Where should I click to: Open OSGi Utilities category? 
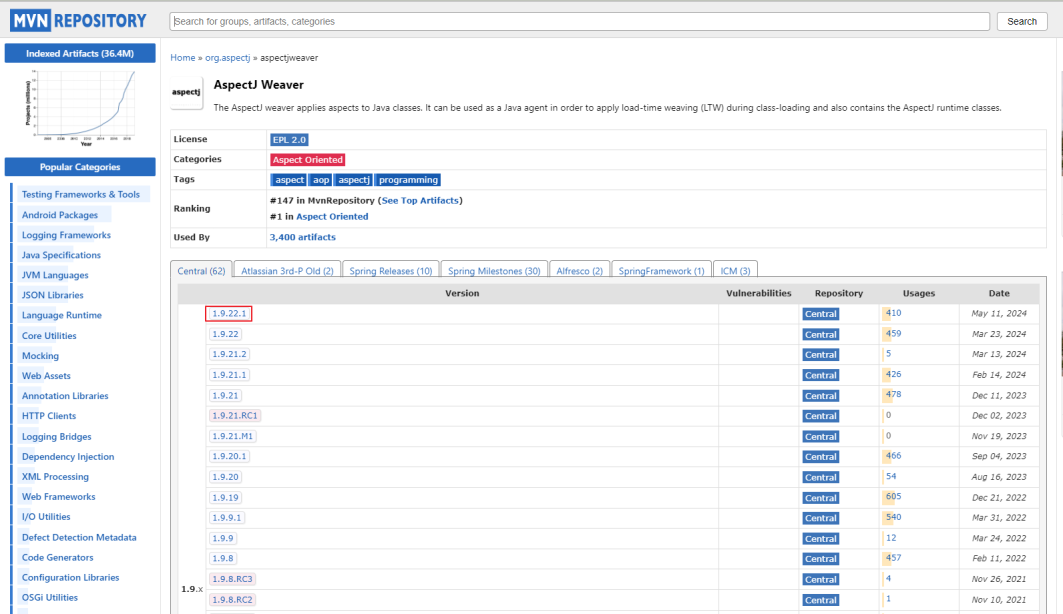click(x=49, y=598)
